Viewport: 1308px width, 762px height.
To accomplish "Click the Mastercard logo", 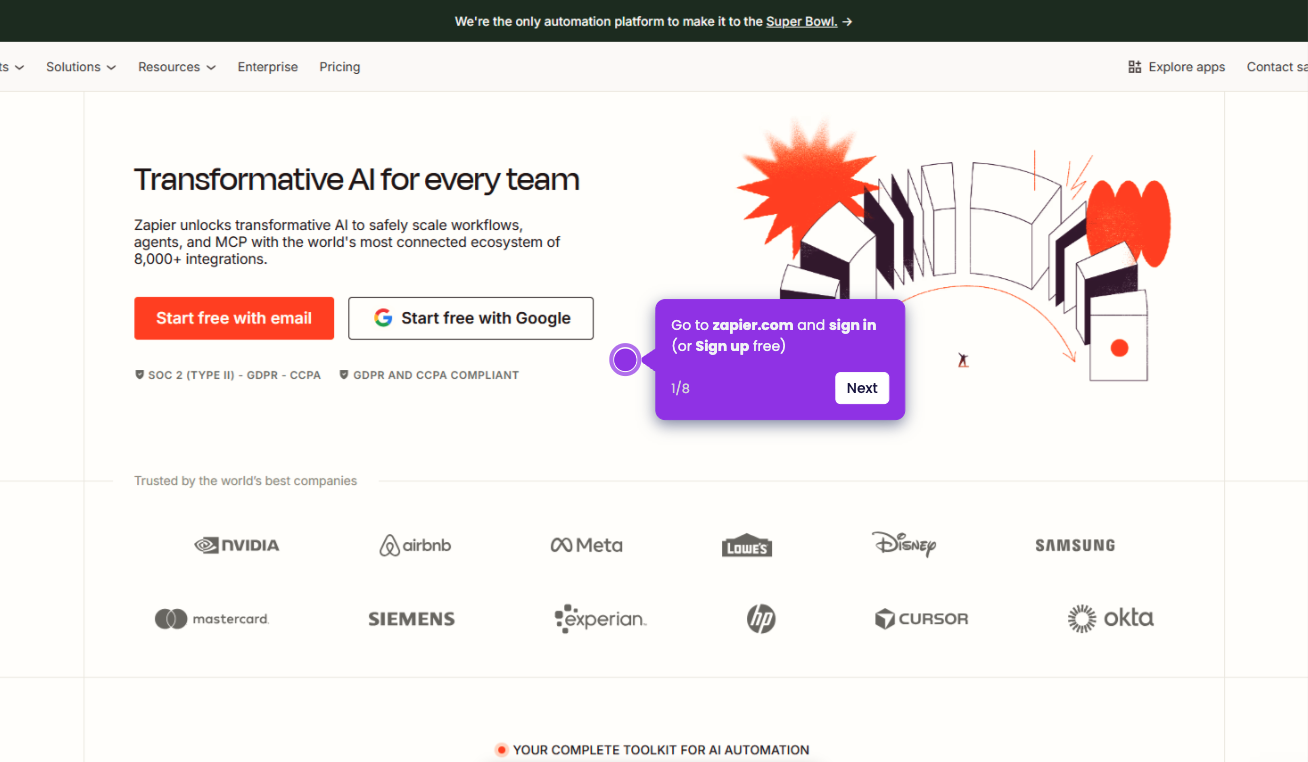I will click(212, 619).
